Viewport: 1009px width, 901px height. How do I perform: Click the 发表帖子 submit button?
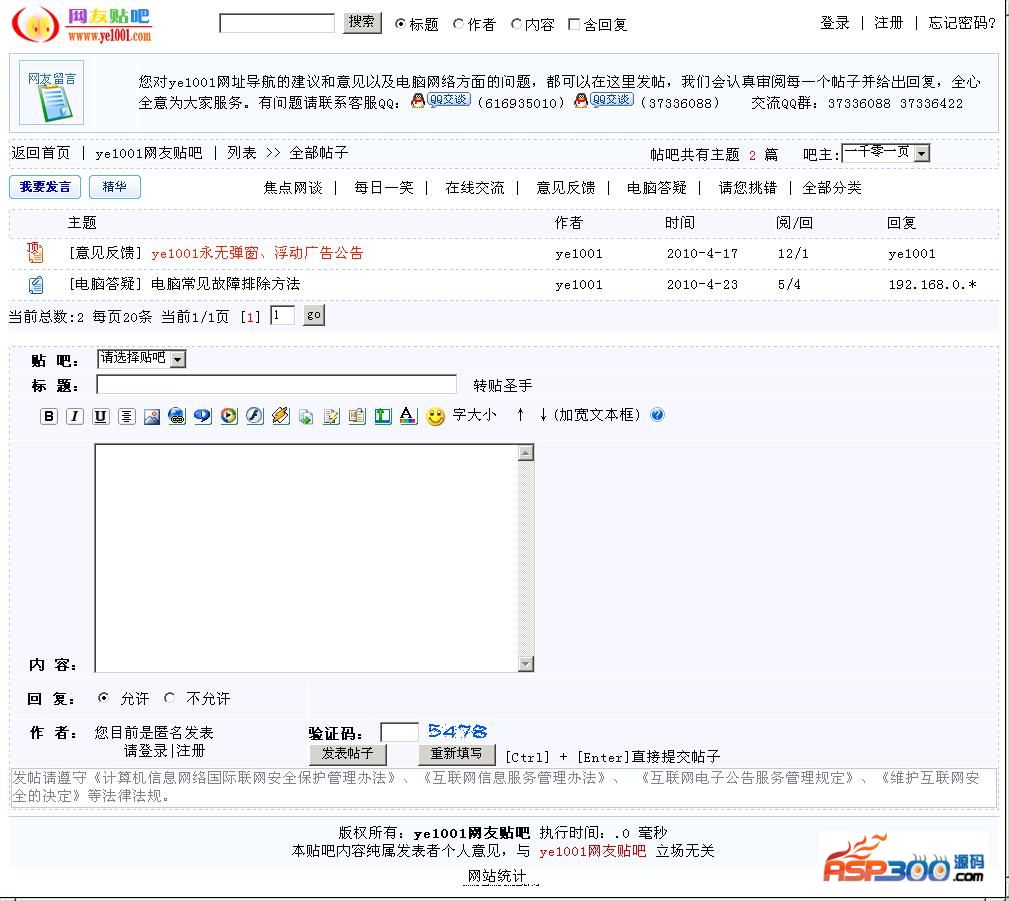(347, 754)
